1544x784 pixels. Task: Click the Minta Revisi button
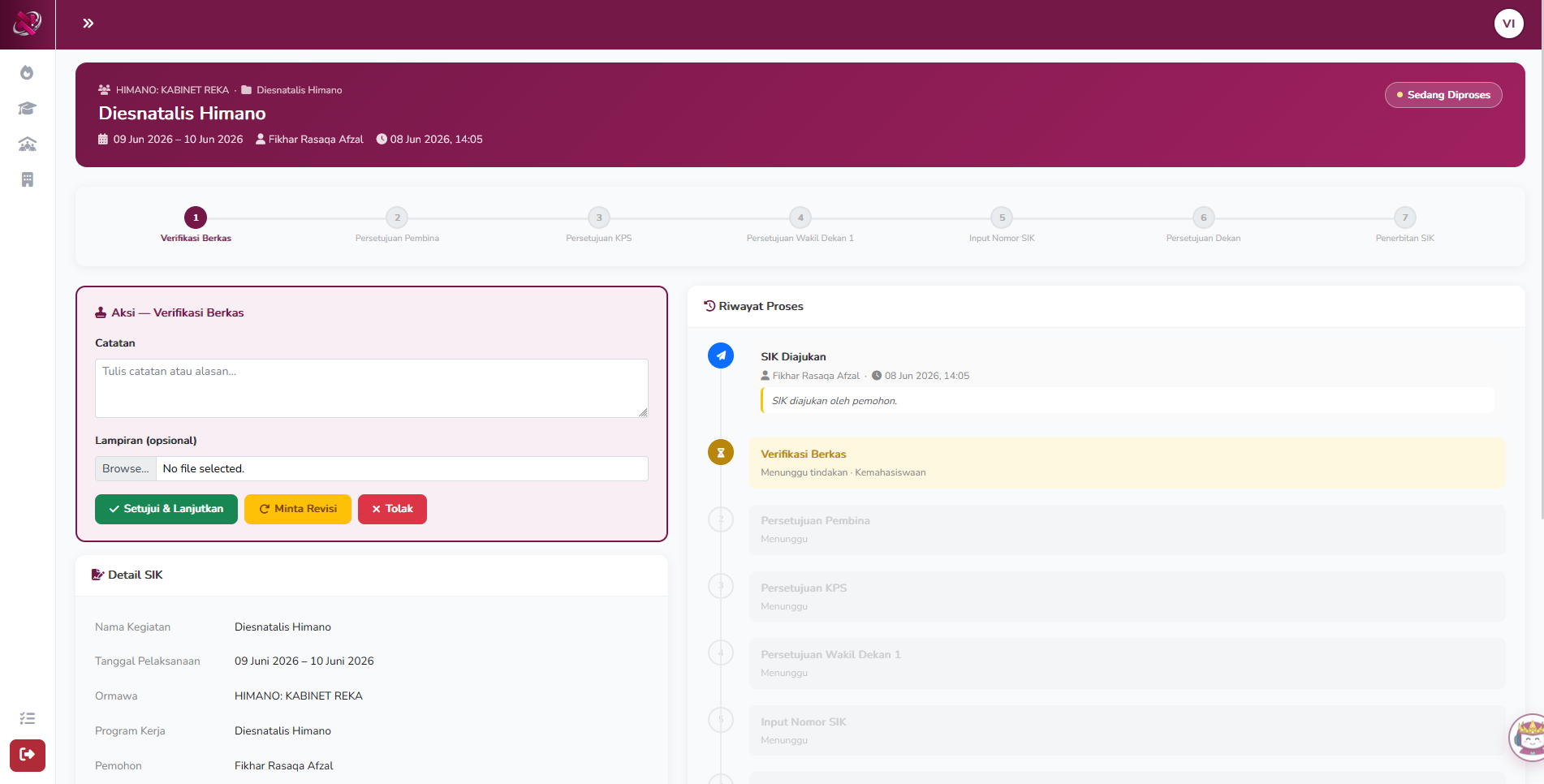tap(298, 509)
